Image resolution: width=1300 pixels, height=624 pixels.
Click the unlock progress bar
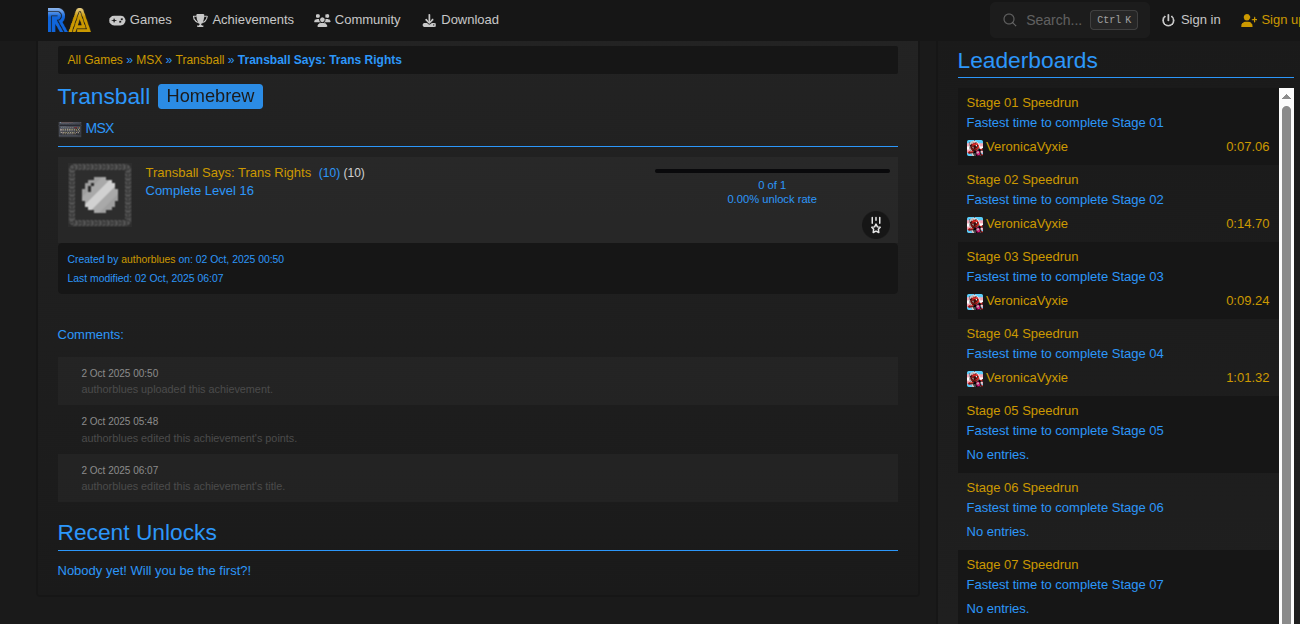[772, 171]
